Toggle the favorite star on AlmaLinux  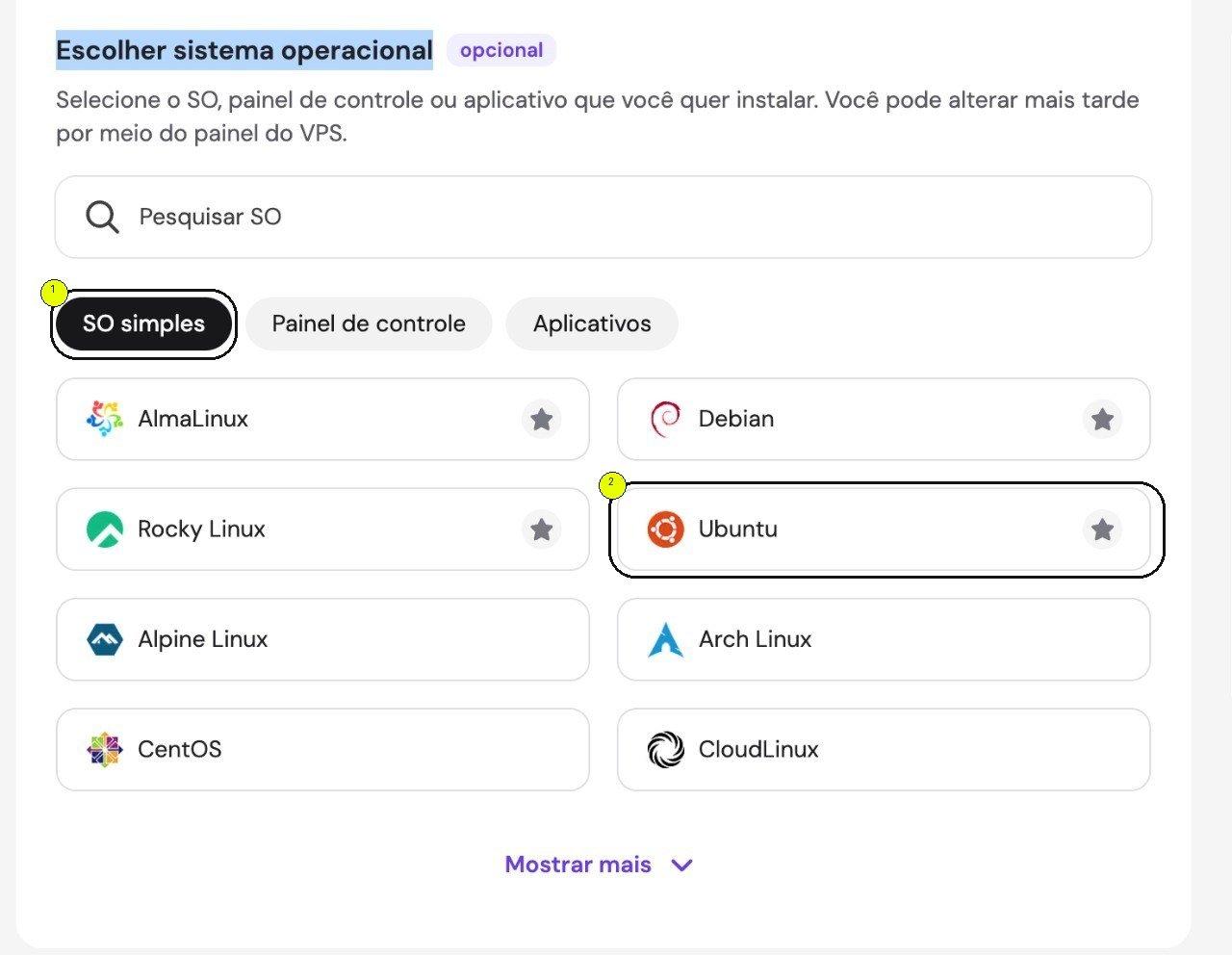point(542,419)
